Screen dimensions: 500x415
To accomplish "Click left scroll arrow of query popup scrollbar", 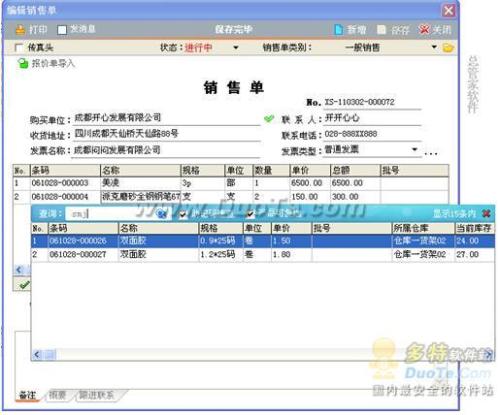I will coord(37,355).
